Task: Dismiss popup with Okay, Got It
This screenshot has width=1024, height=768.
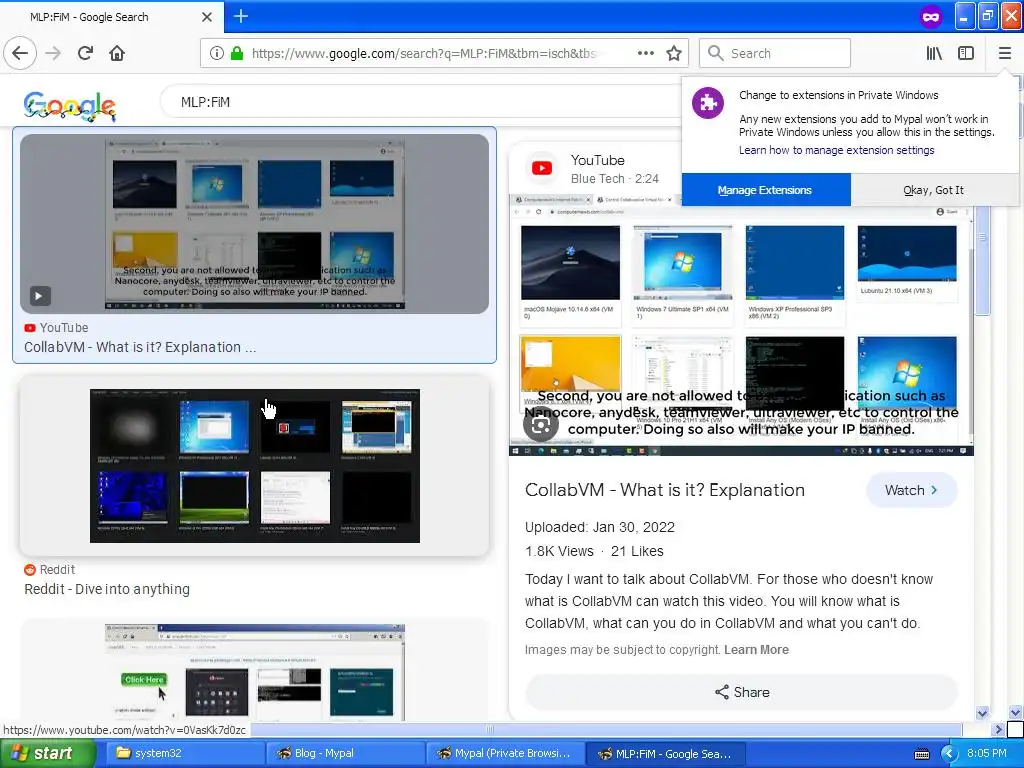Action: point(933,190)
